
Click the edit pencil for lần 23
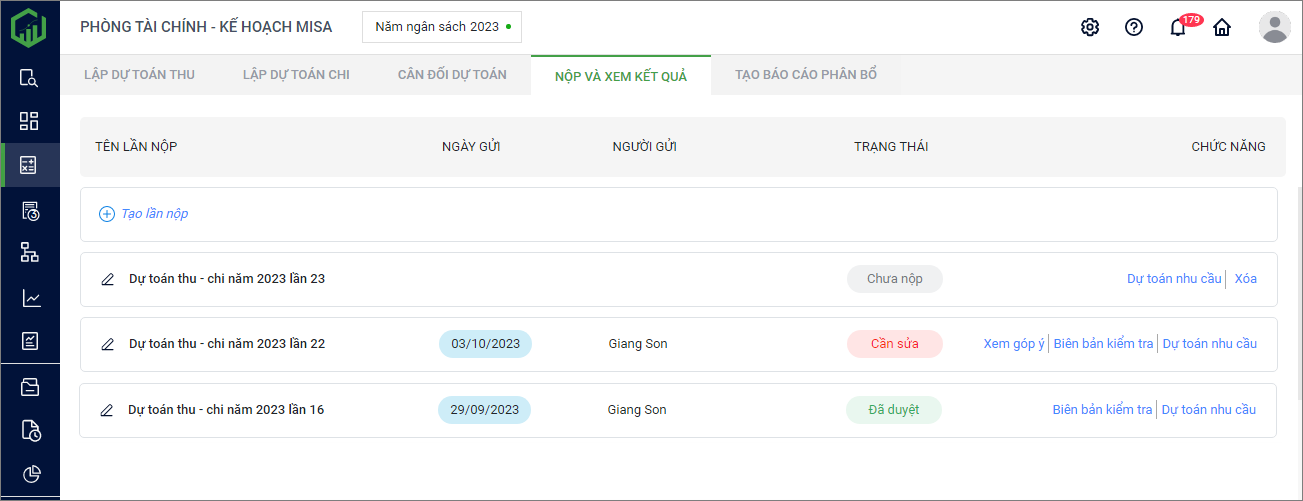click(x=108, y=279)
